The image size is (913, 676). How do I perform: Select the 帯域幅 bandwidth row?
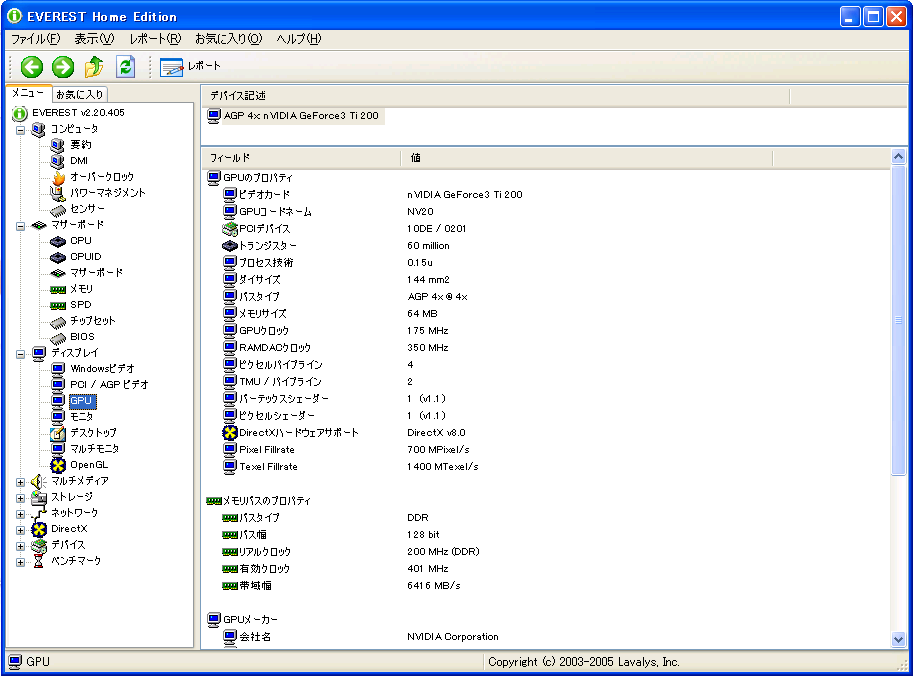[545, 586]
